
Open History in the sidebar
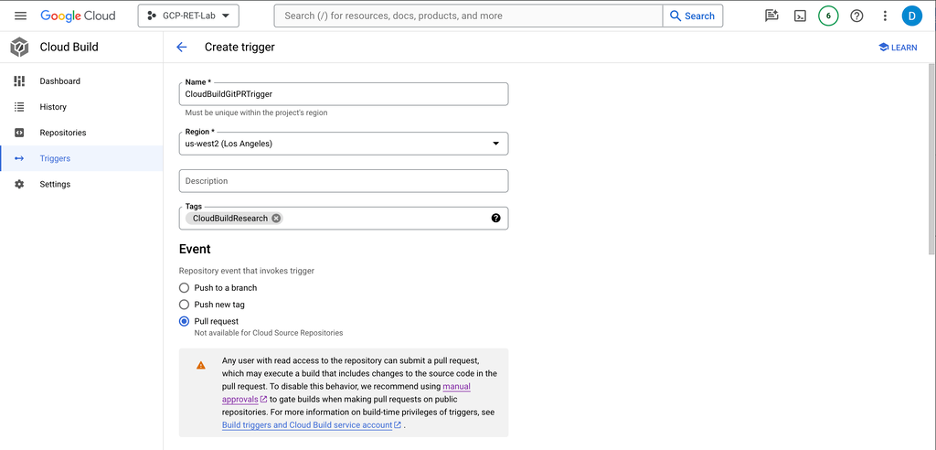click(81, 107)
